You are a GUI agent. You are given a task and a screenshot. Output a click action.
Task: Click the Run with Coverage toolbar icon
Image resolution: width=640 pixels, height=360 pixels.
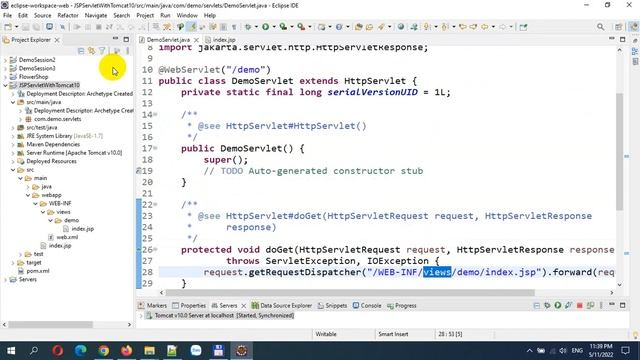point(283,27)
